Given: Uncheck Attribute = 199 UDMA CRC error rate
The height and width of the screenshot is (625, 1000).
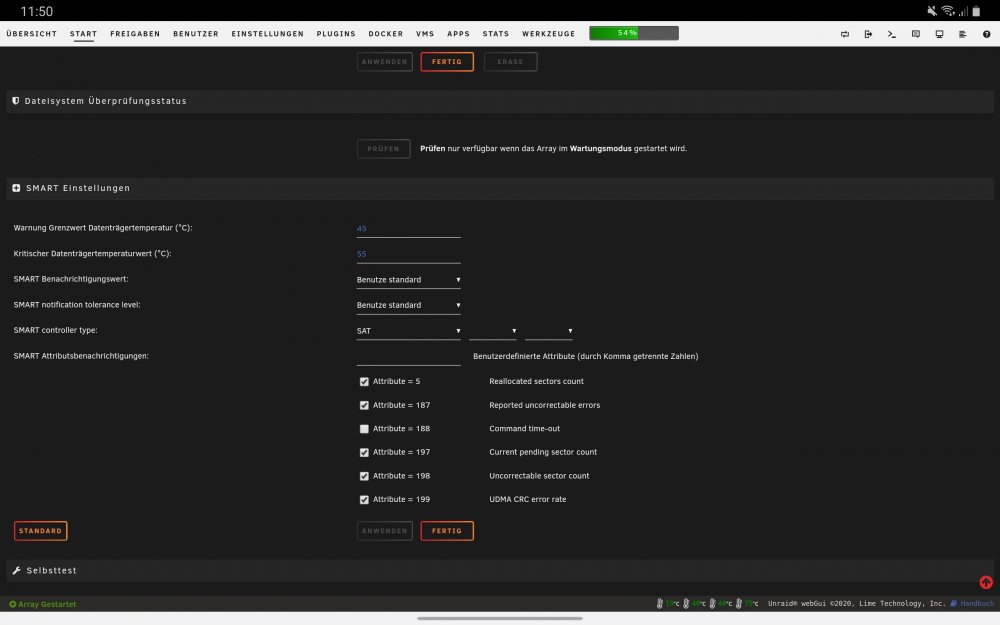Looking at the screenshot, I should tap(364, 499).
